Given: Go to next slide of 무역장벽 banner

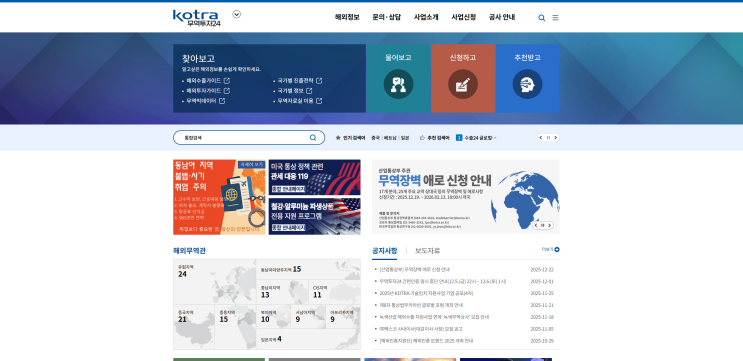Looking at the screenshot, I should [x=550, y=226].
